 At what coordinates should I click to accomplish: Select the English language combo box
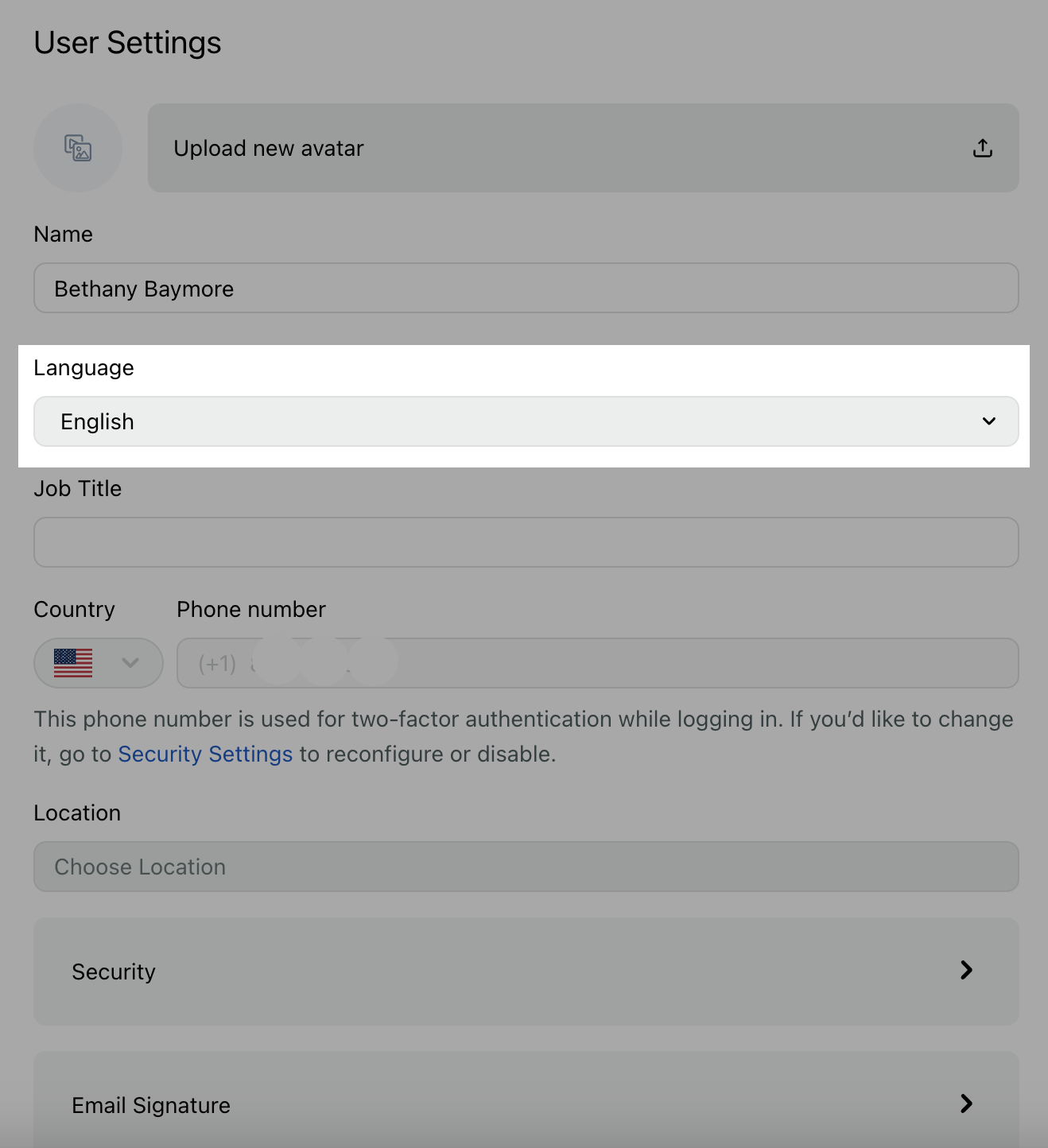pos(526,421)
